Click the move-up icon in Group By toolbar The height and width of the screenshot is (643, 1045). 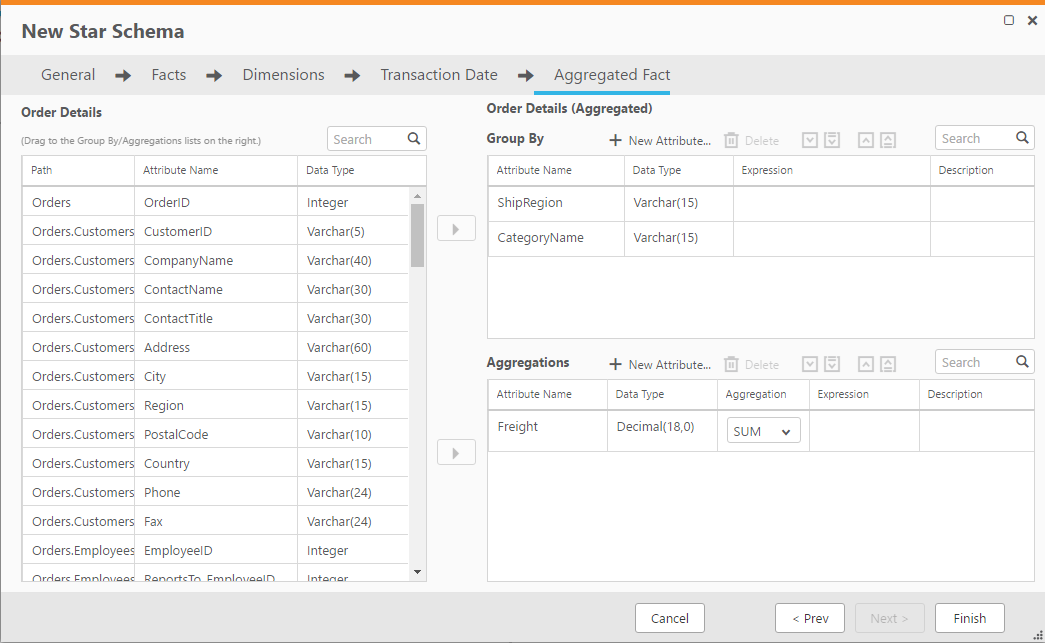[x=866, y=140]
